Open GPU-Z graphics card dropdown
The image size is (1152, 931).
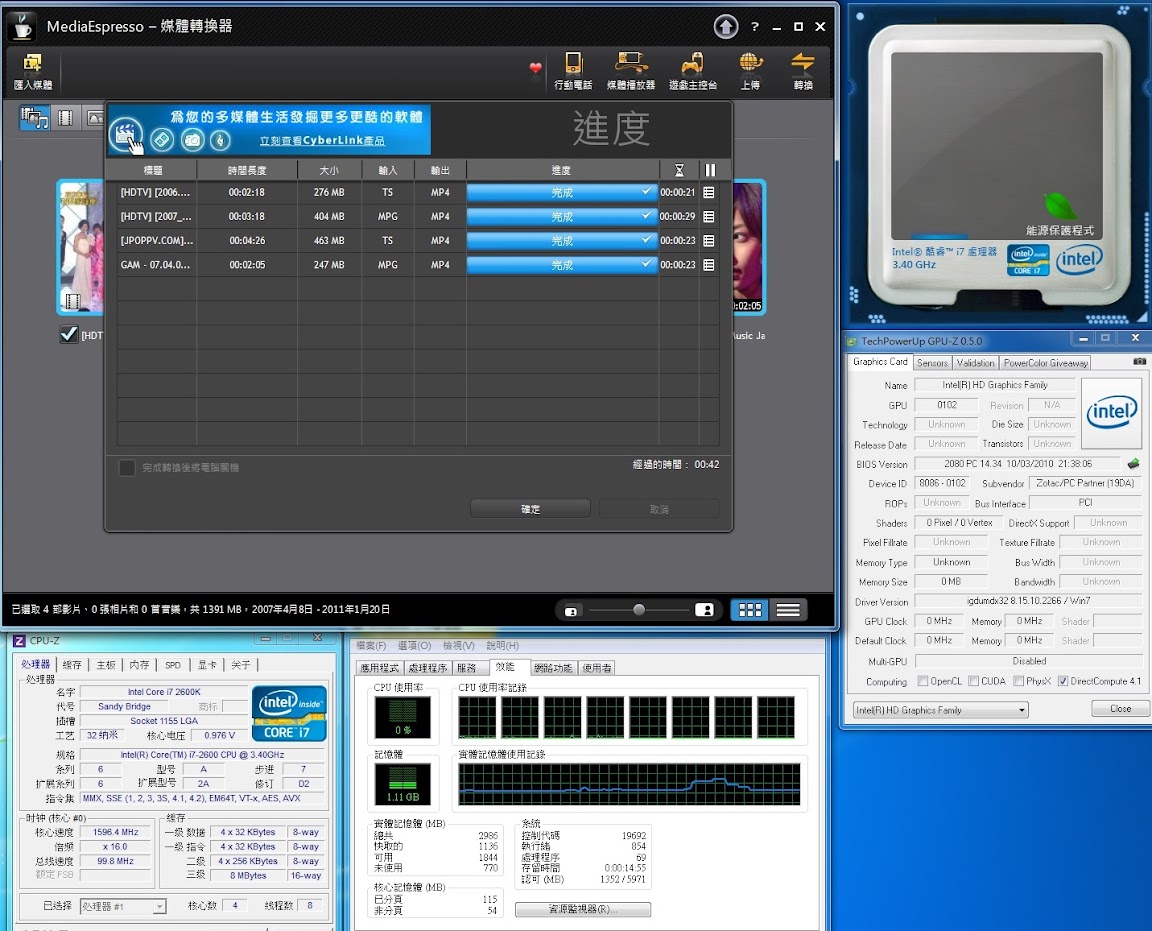pos(940,710)
